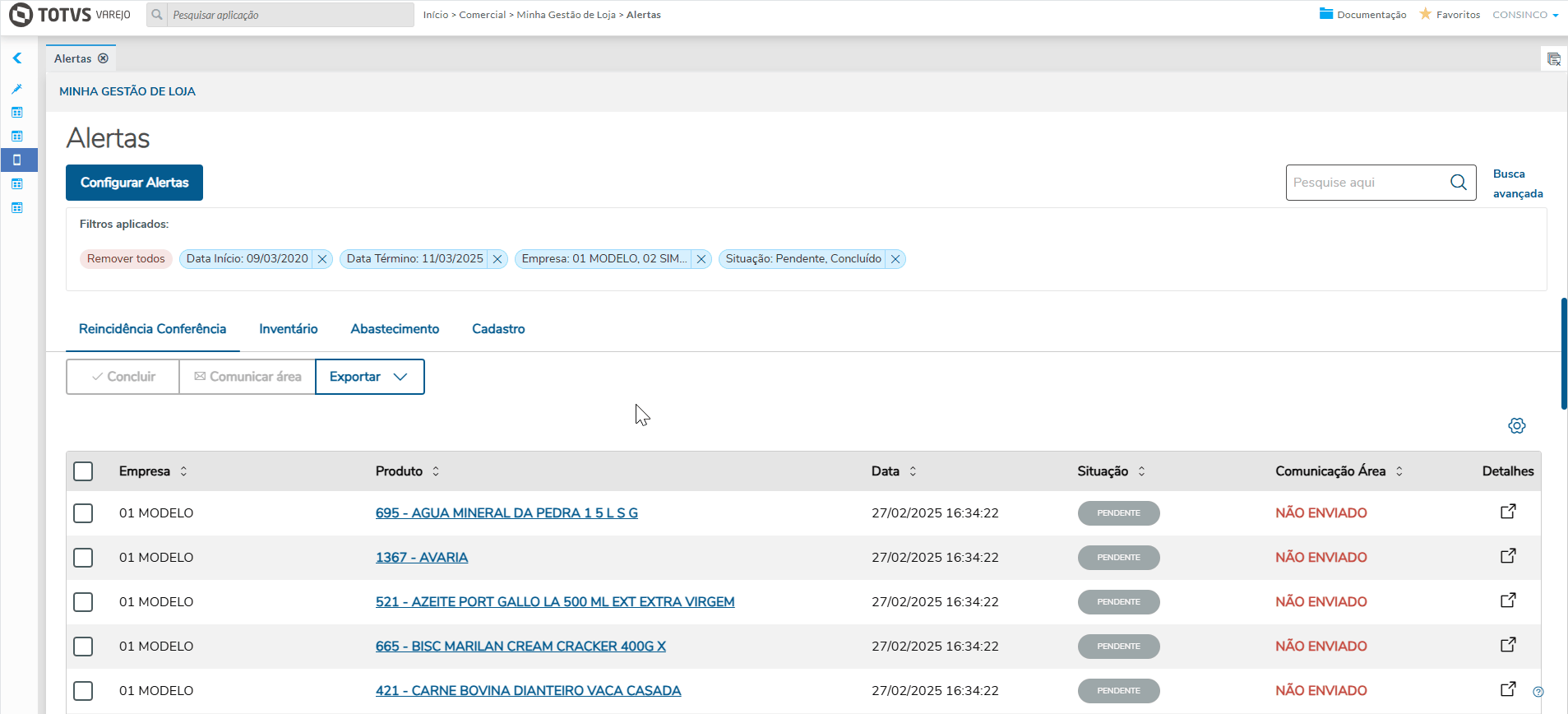Open the first calendar icon in the sidebar

tap(17, 113)
